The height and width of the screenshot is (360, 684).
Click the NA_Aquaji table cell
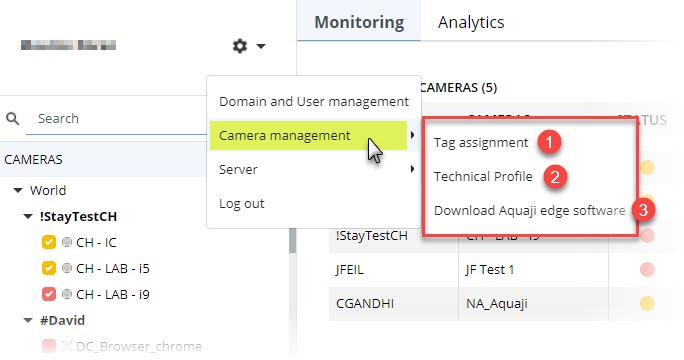[533, 303]
